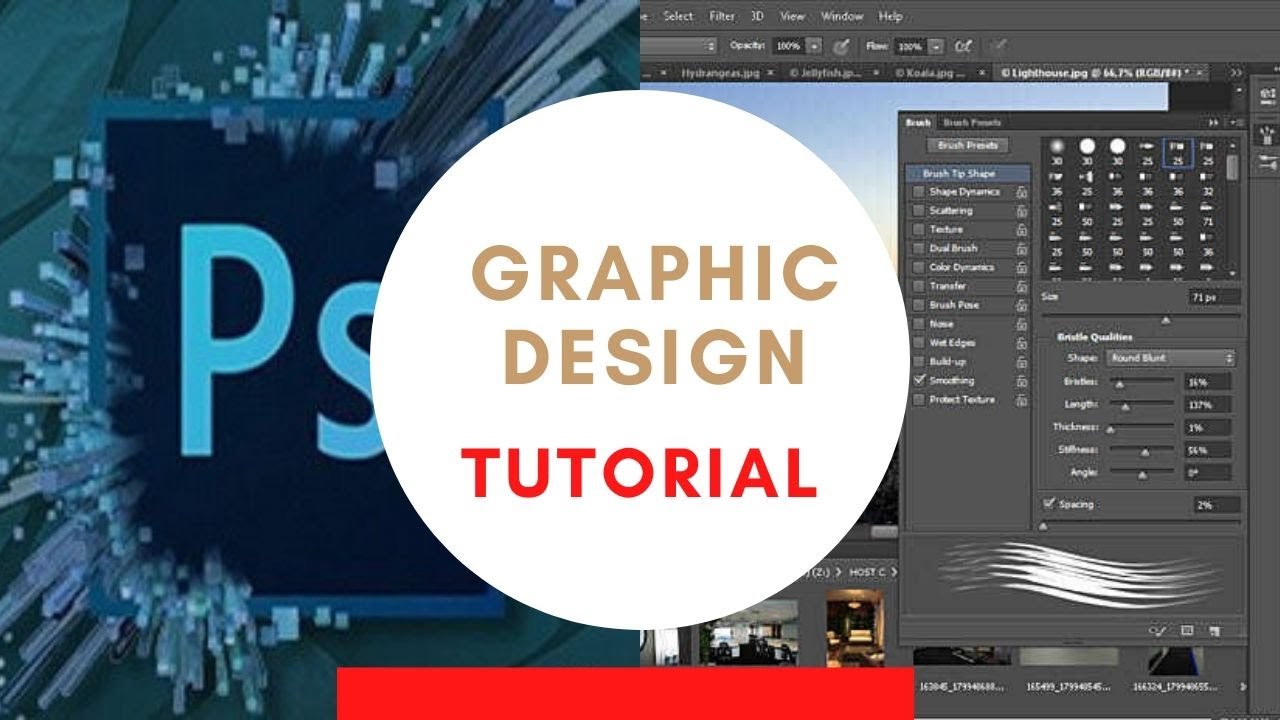Enable Color Dynamics checkbox

[918, 268]
